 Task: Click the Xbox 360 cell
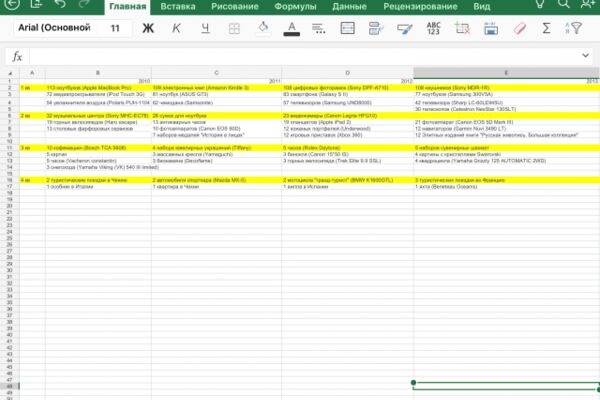click(x=347, y=135)
